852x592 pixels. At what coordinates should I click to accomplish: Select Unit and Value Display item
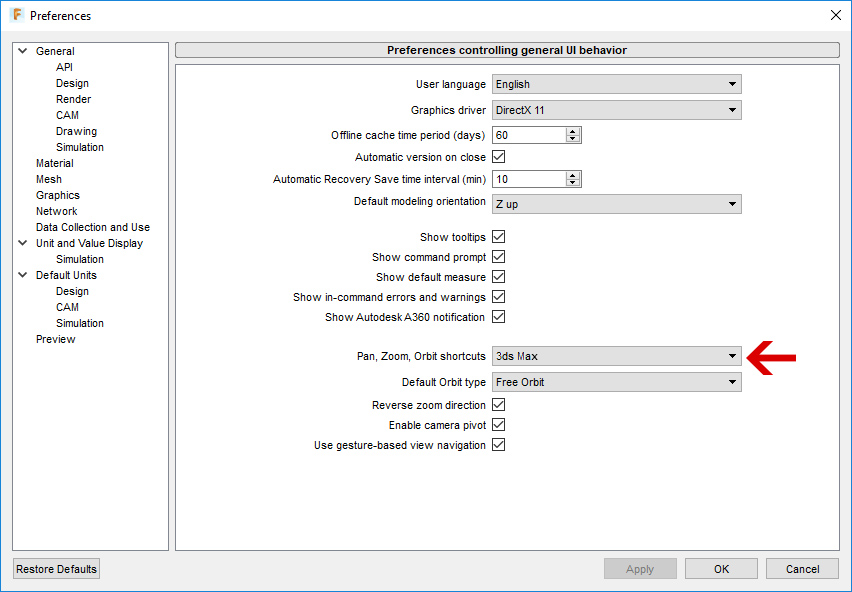point(90,243)
